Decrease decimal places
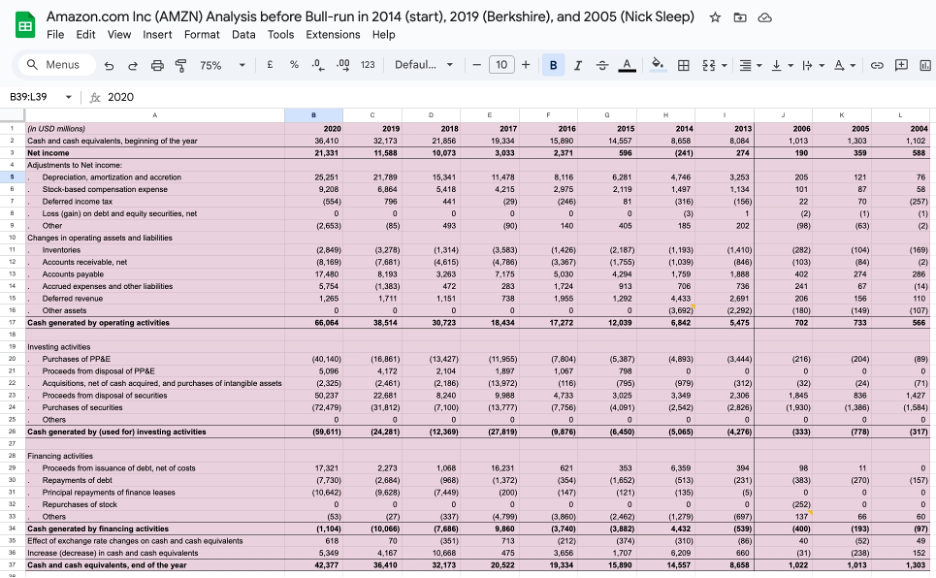The image size is (936, 578). pyautogui.click(x=318, y=65)
